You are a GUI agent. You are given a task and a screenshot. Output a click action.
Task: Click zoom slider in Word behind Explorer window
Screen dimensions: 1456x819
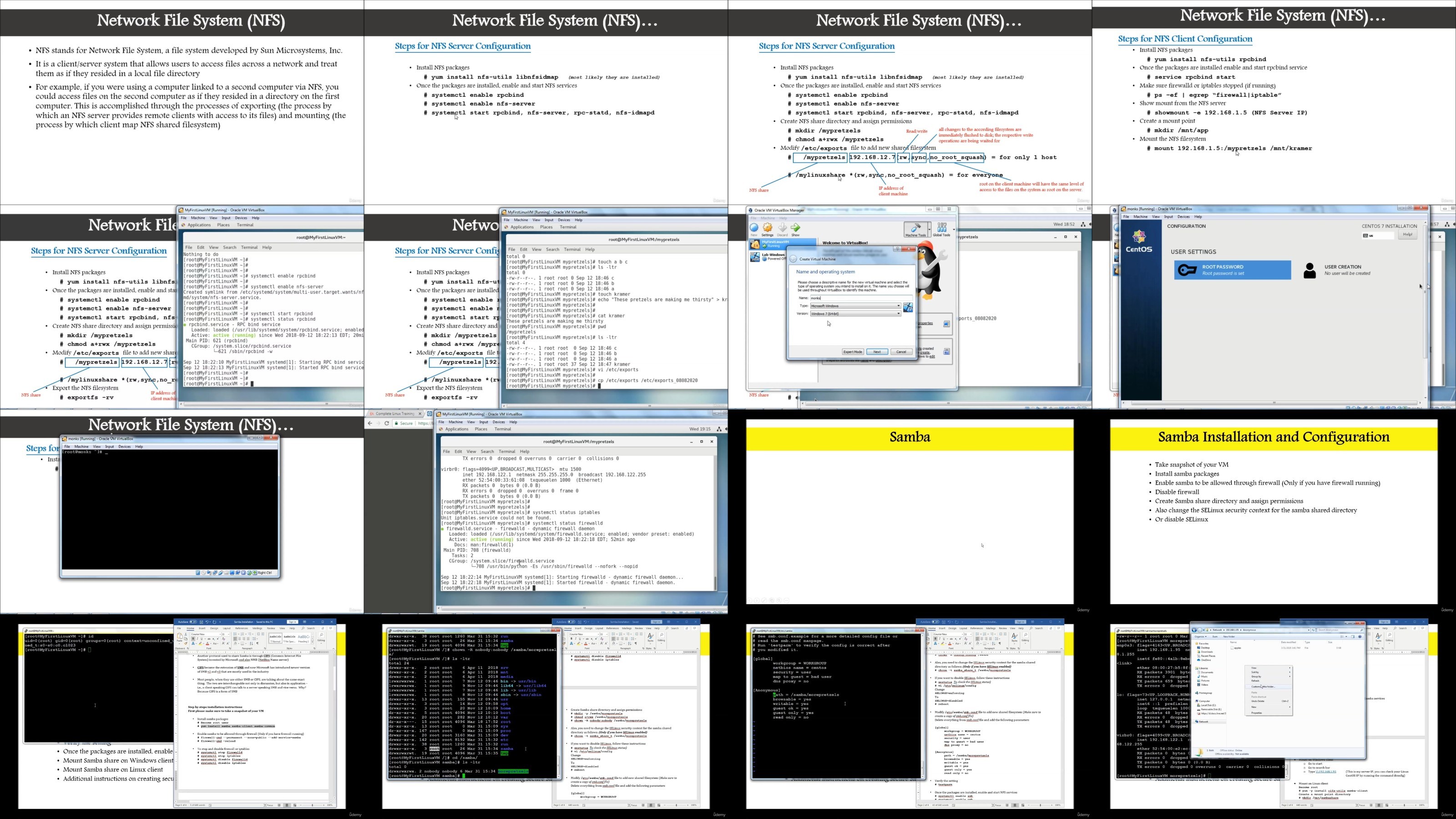tap(1405, 805)
